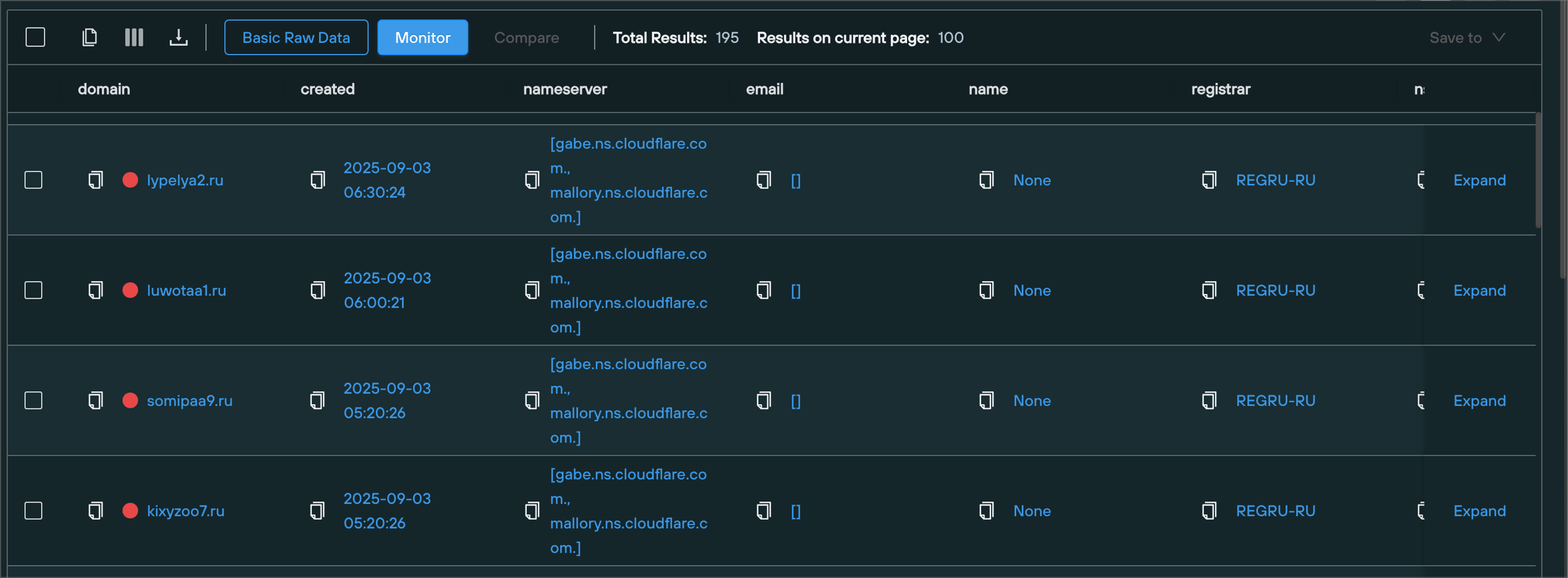Screen dimensions: 1568x578
Task: Open the column layout icon in toolbar
Action: tap(134, 37)
